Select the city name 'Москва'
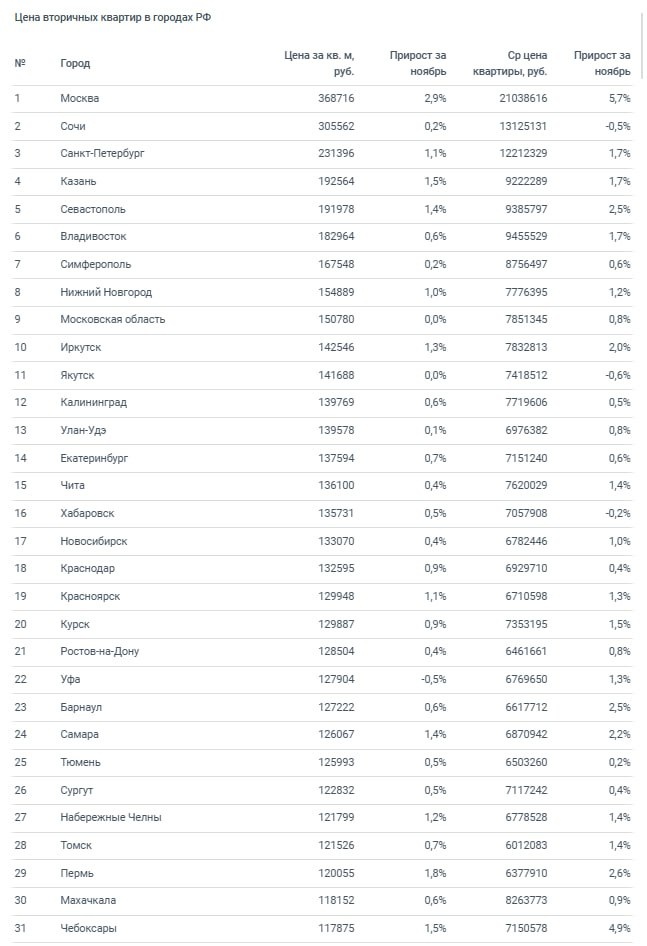Screen dimensions: 647x946 click(80, 98)
